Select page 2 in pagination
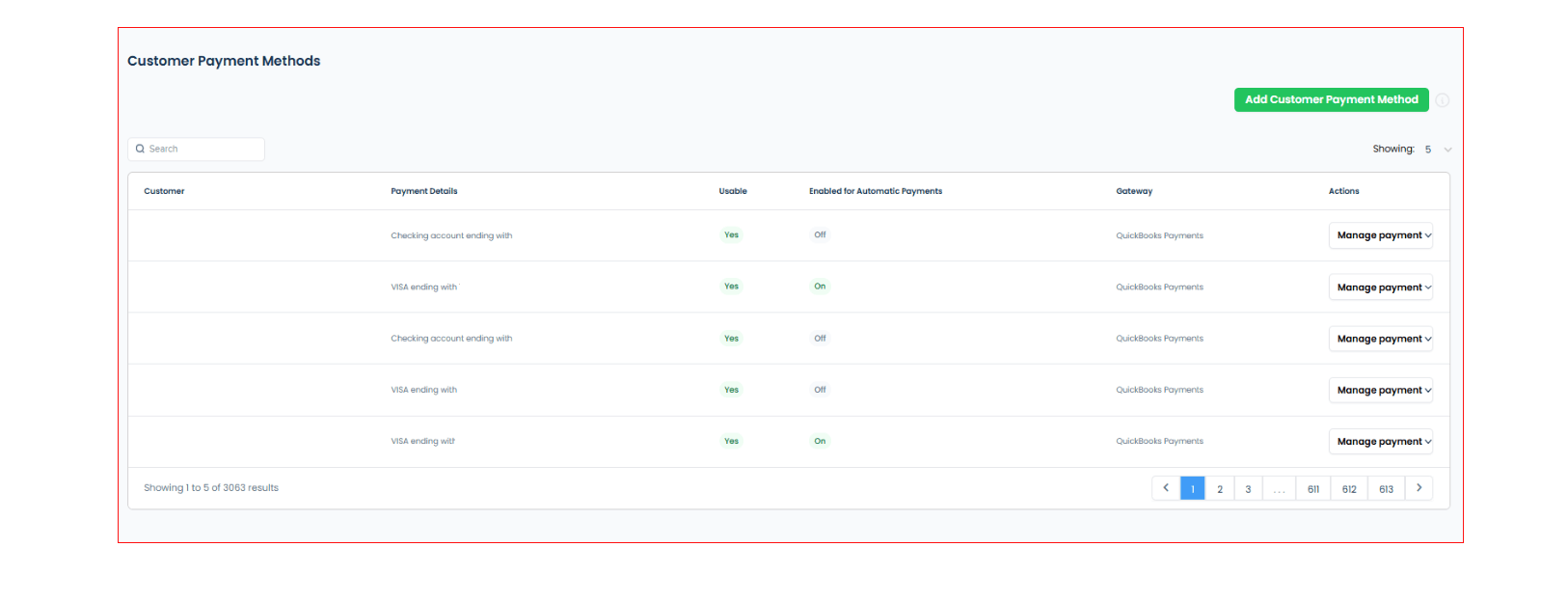This screenshot has height=602, width=1568. pos(1220,489)
